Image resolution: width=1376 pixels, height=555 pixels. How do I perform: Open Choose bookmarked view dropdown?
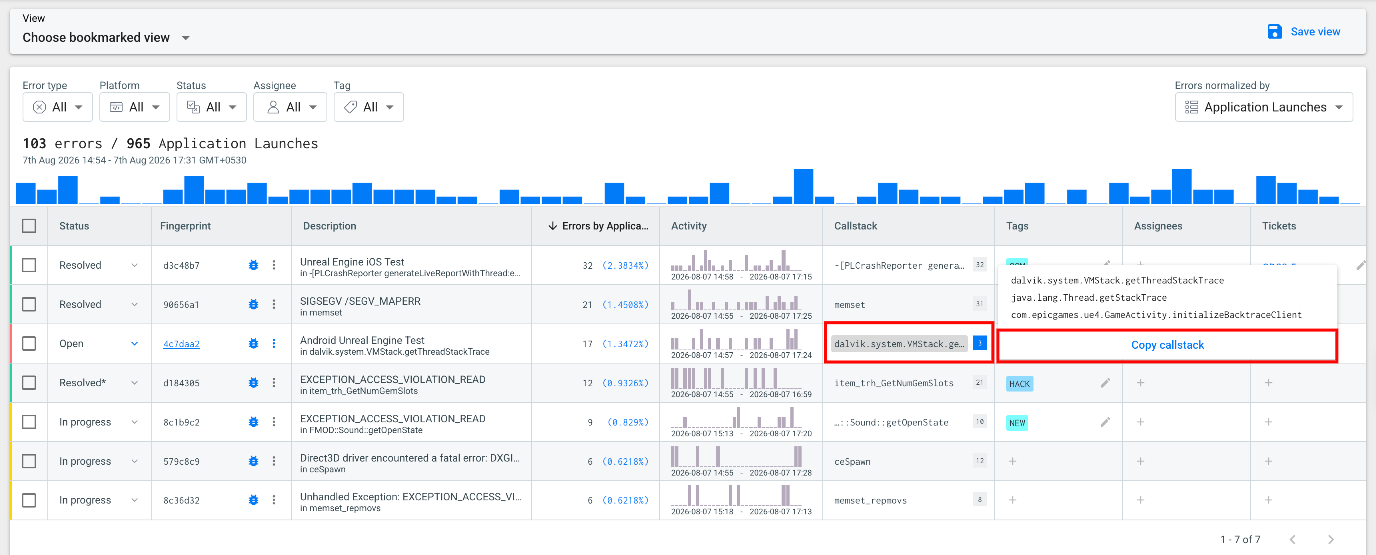coord(106,37)
